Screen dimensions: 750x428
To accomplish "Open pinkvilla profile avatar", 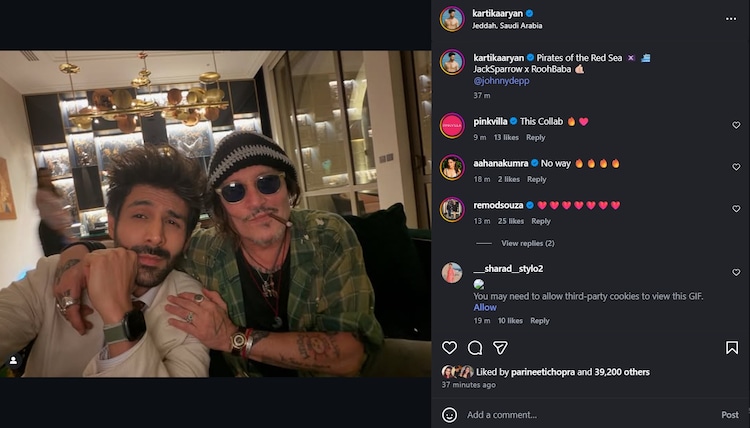I will 452,126.
